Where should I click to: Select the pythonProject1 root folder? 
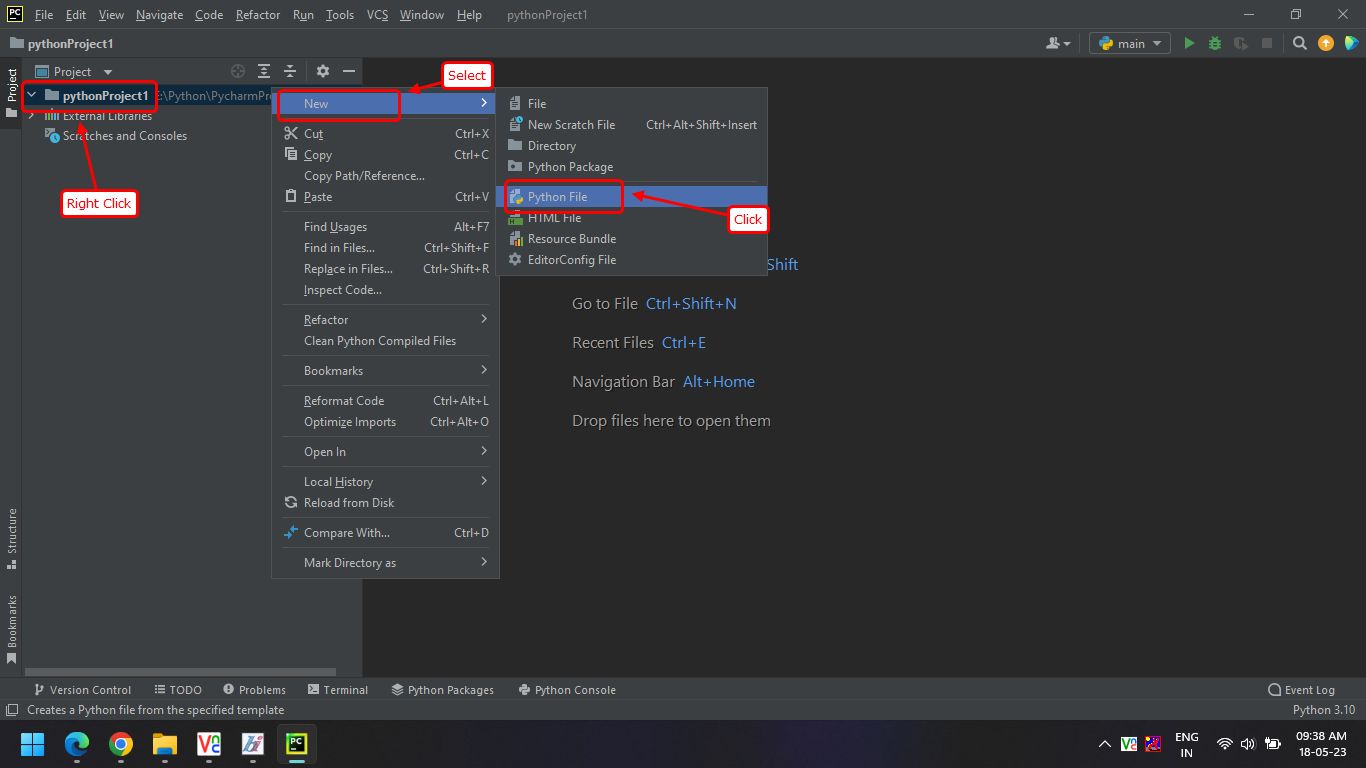pos(105,96)
